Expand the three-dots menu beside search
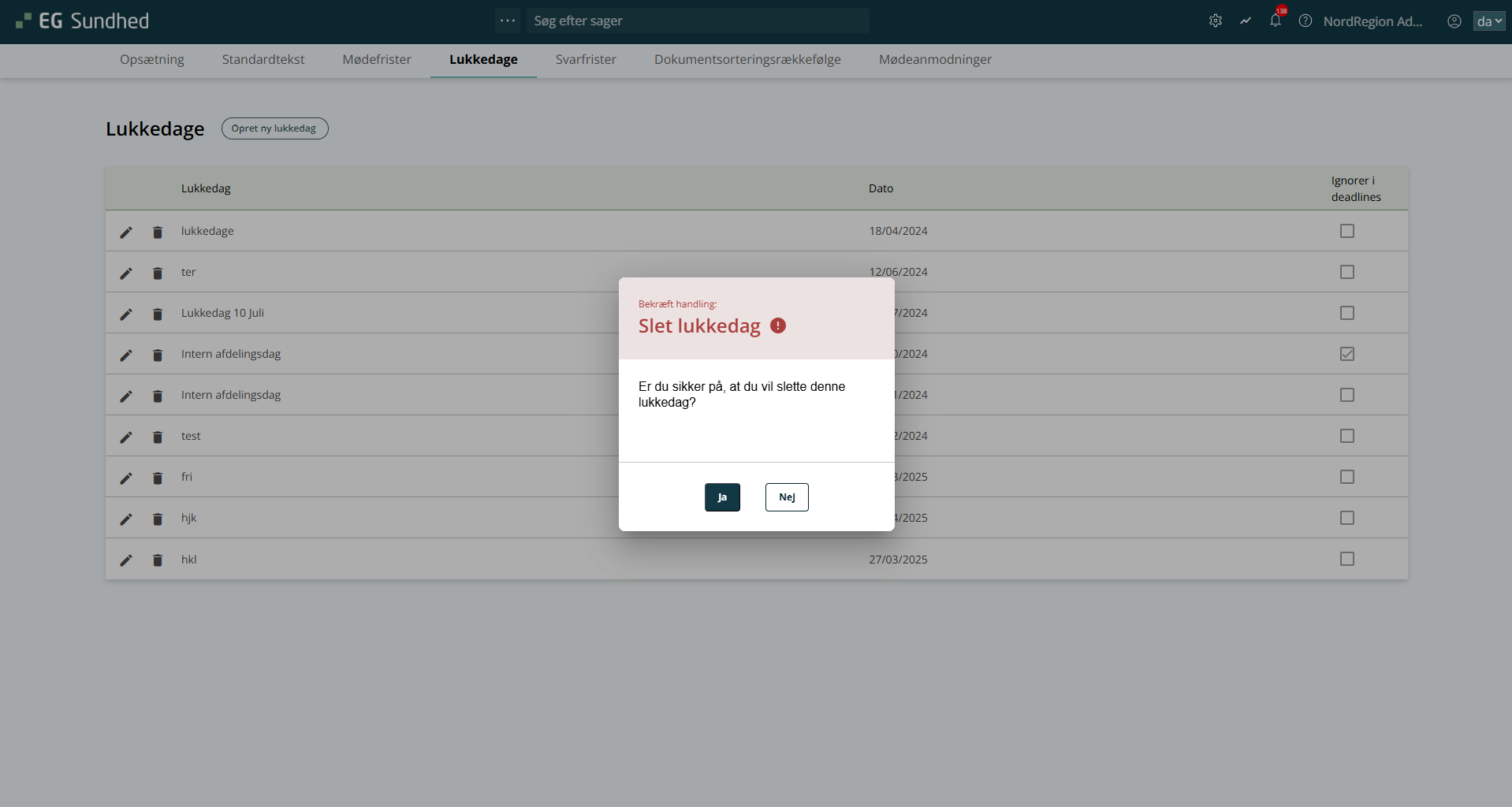This screenshot has width=1512, height=807. [508, 20]
